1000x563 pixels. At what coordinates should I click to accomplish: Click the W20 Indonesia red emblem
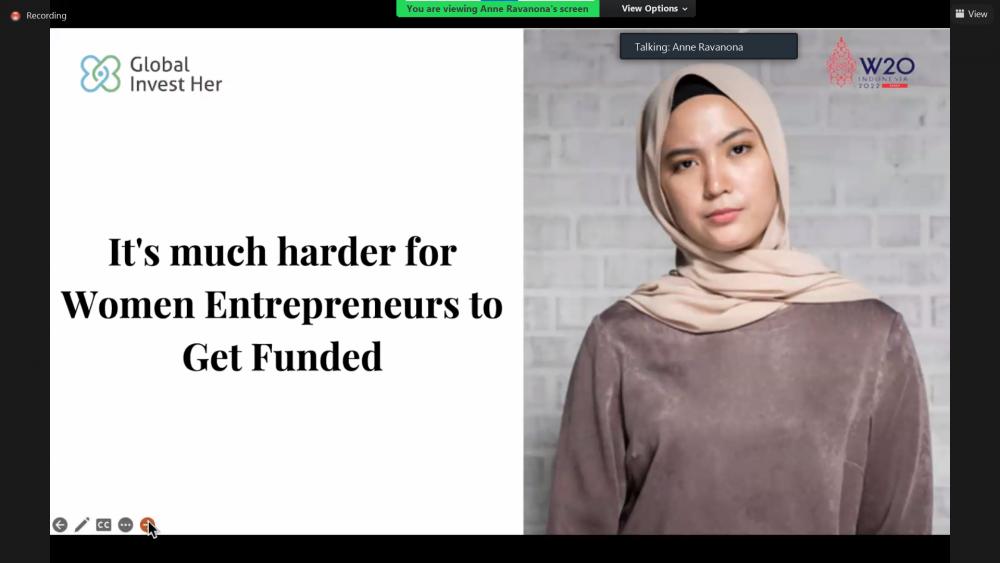pyautogui.click(x=841, y=62)
